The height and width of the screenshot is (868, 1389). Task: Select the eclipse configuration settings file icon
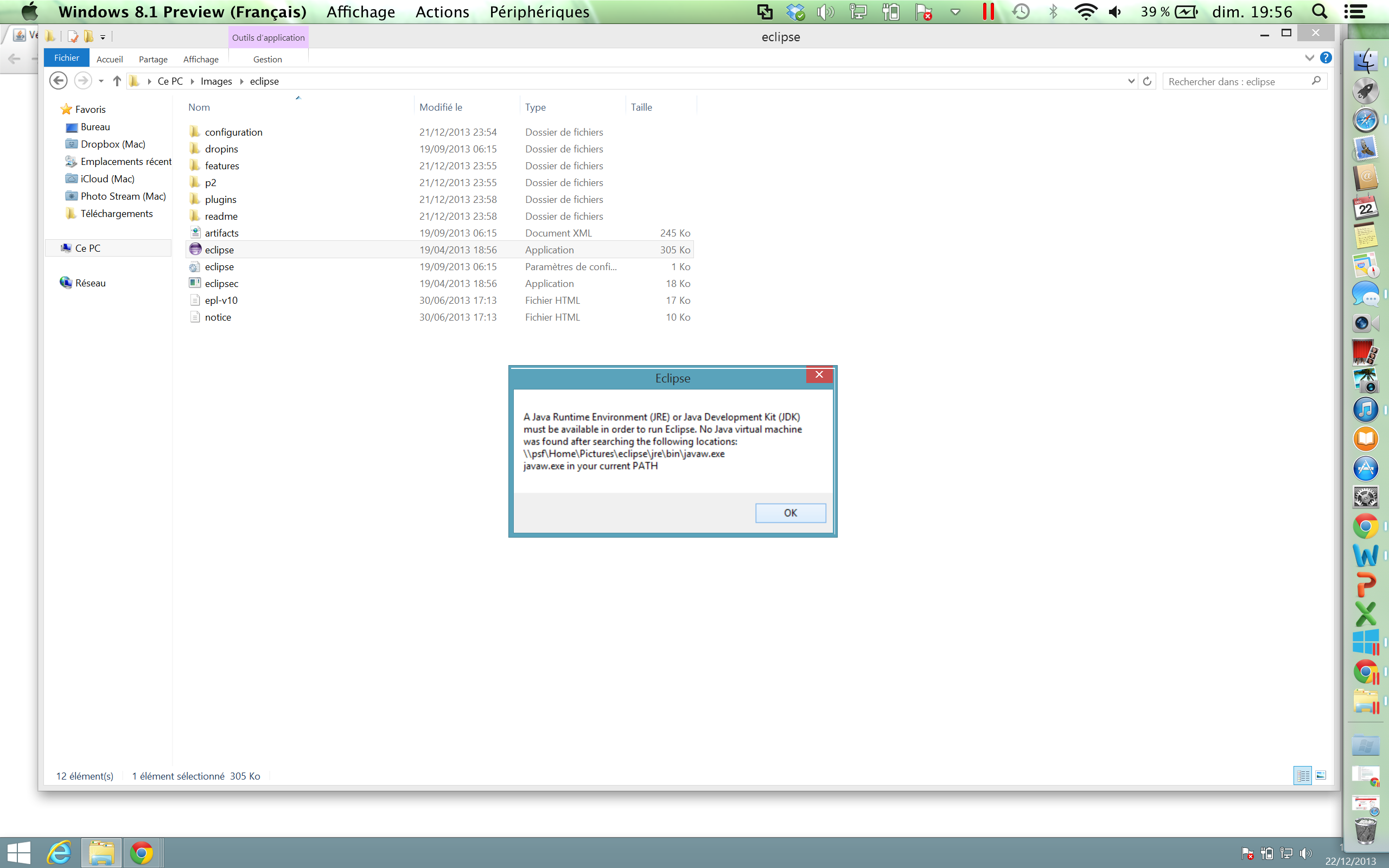click(195, 266)
